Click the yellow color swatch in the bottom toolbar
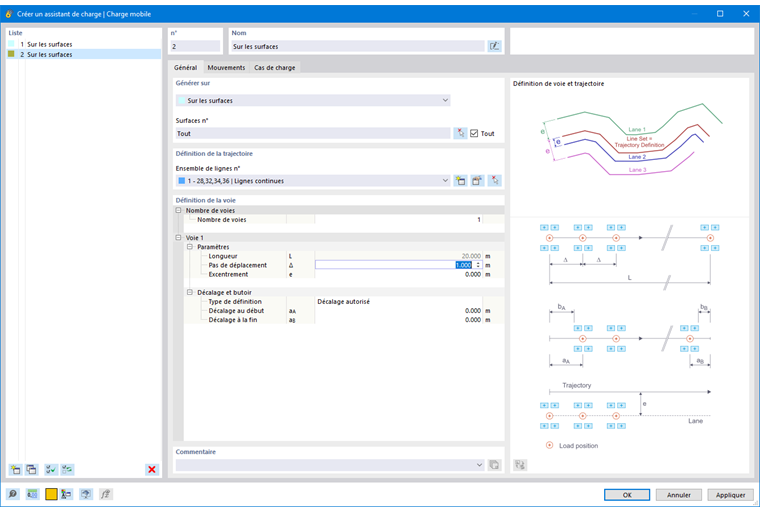Image resolution: width=760 pixels, height=513 pixels. tap(51, 494)
